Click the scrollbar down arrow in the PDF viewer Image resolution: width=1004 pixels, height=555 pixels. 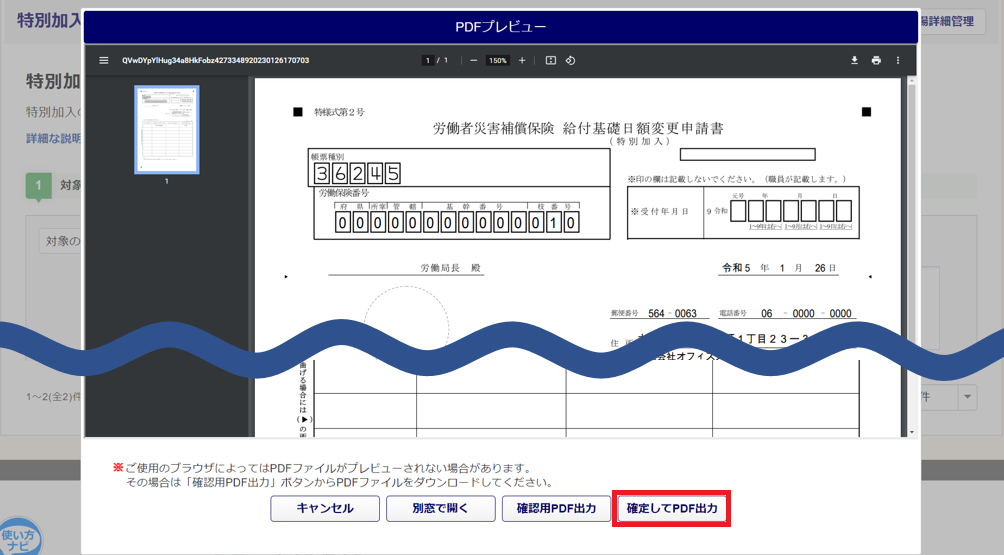coord(911,432)
